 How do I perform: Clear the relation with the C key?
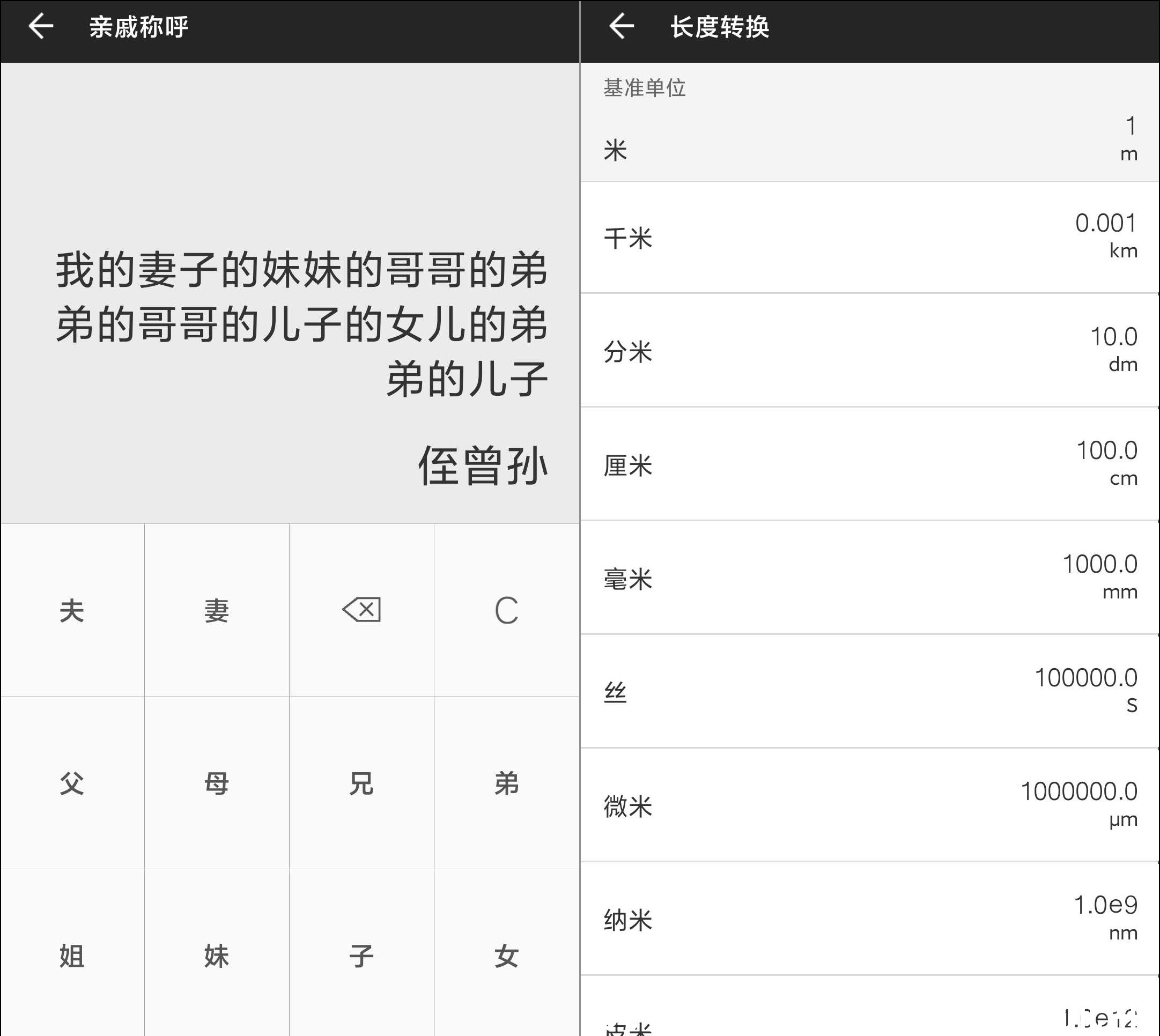point(507,610)
